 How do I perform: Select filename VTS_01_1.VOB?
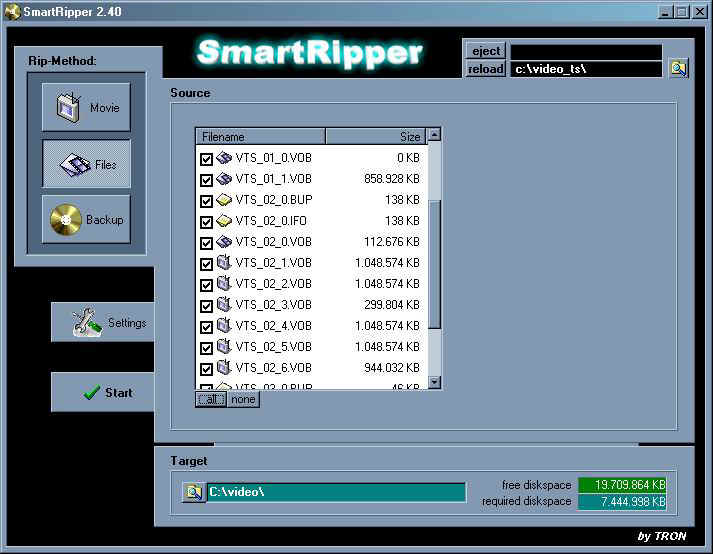[273, 179]
